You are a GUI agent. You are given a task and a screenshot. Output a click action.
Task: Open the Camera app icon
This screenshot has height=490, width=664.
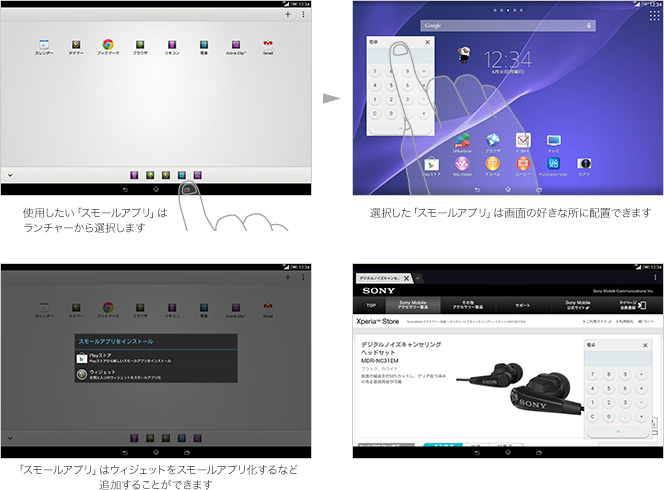pos(585,162)
